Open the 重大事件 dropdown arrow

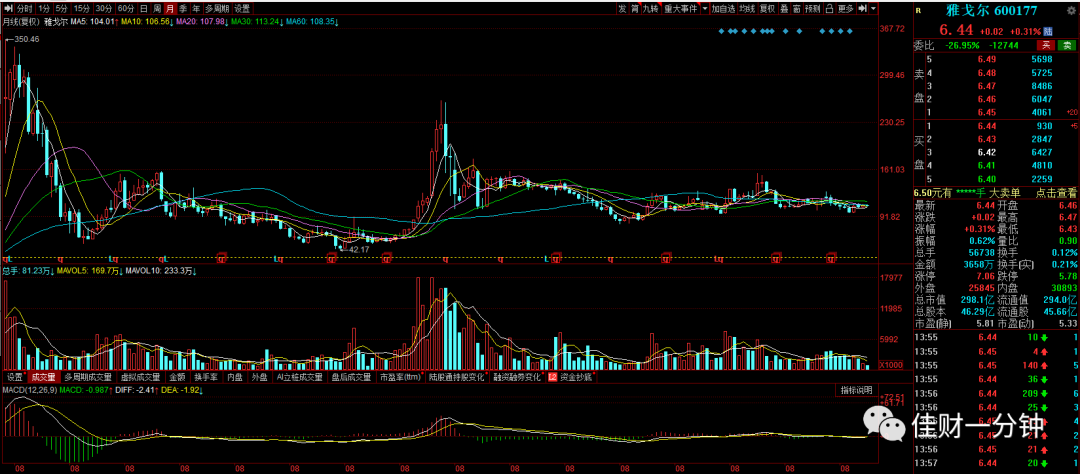[705, 9]
